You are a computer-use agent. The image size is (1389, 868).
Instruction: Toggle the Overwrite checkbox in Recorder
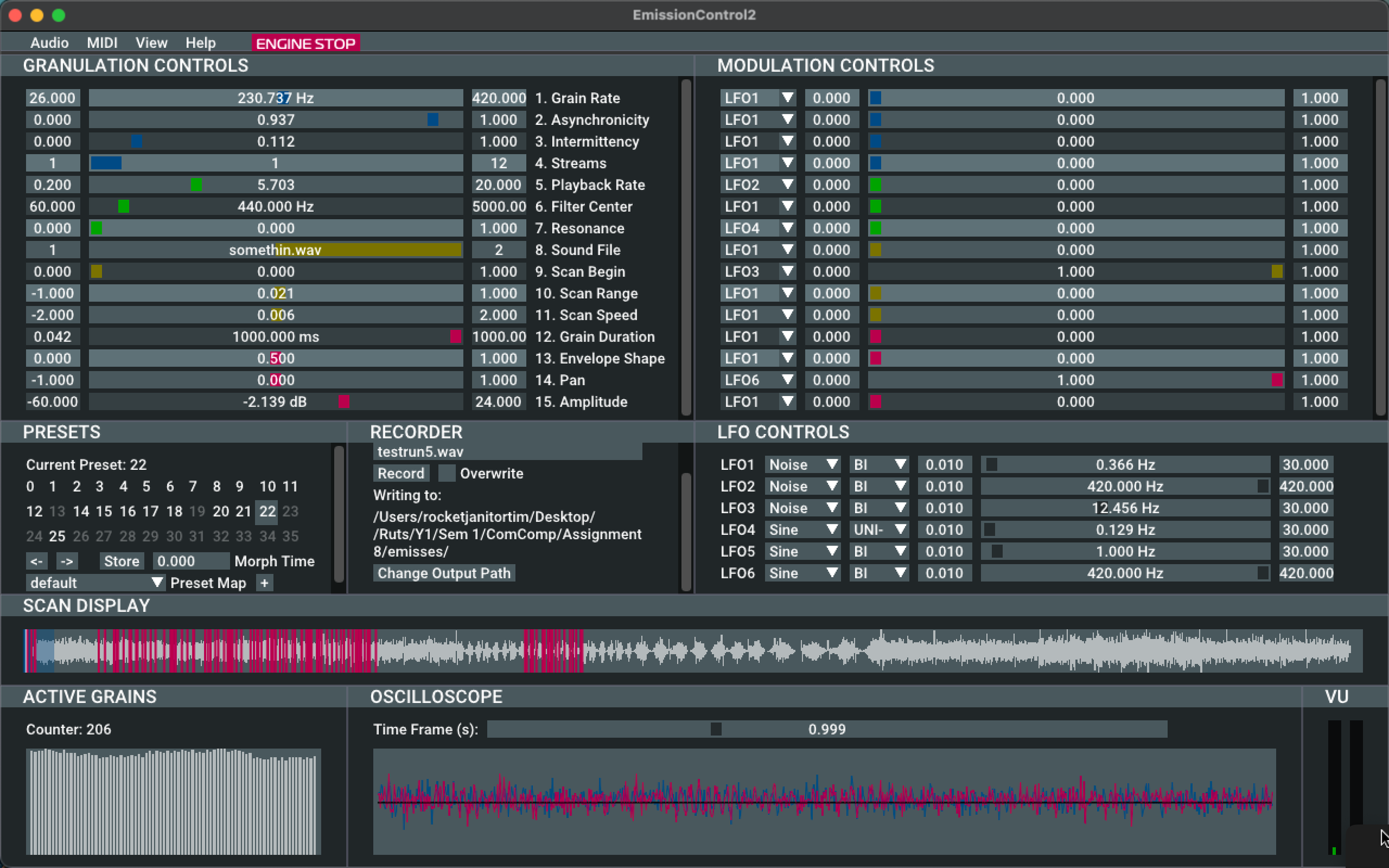tap(446, 474)
